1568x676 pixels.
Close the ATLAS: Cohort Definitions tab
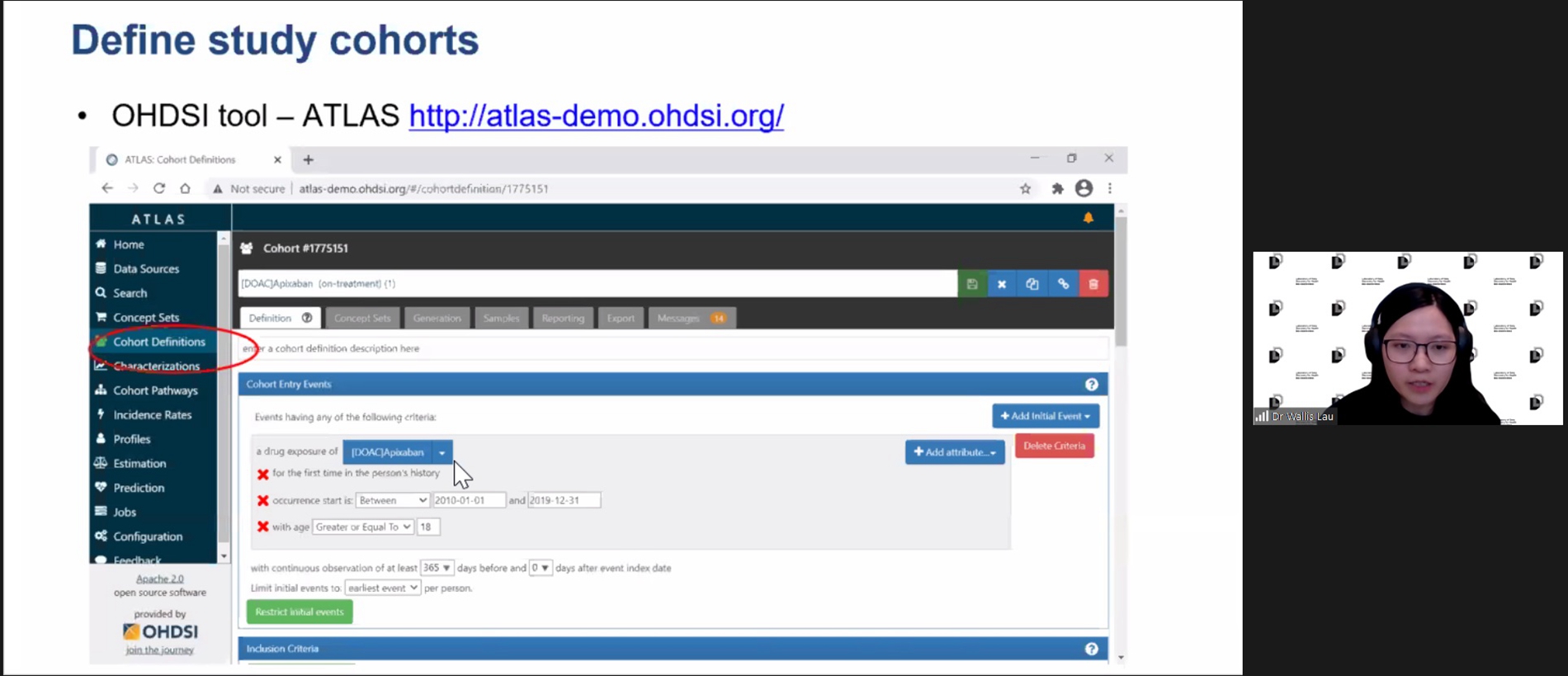tap(277, 160)
